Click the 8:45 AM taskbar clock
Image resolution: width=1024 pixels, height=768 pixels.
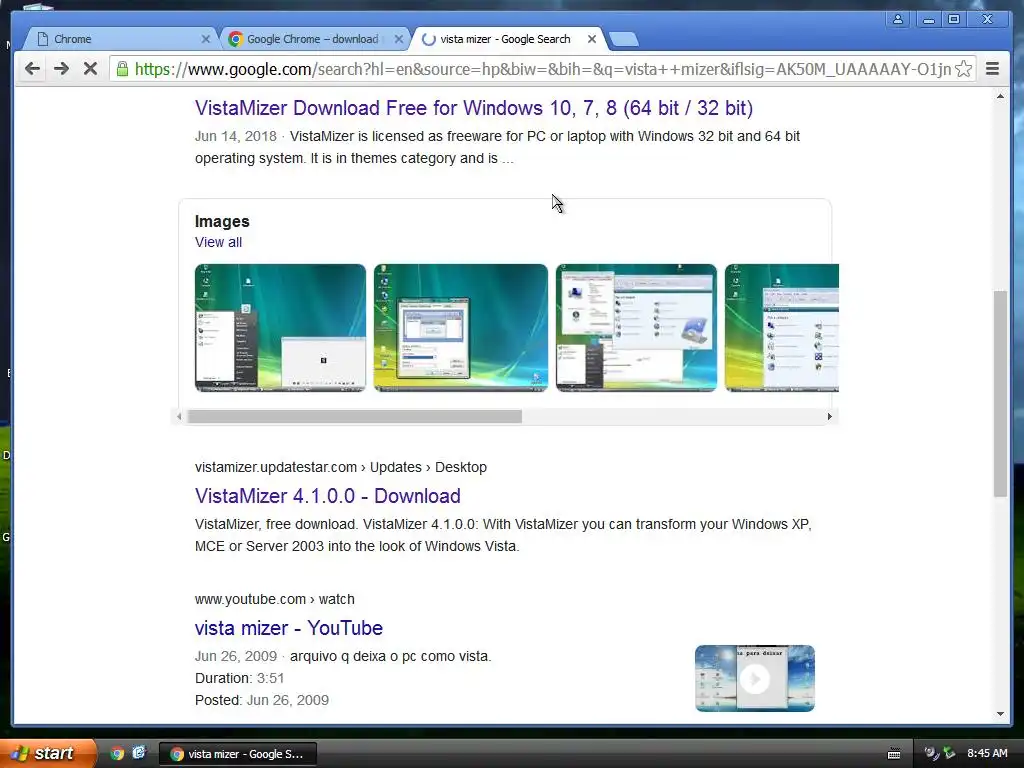pos(987,754)
